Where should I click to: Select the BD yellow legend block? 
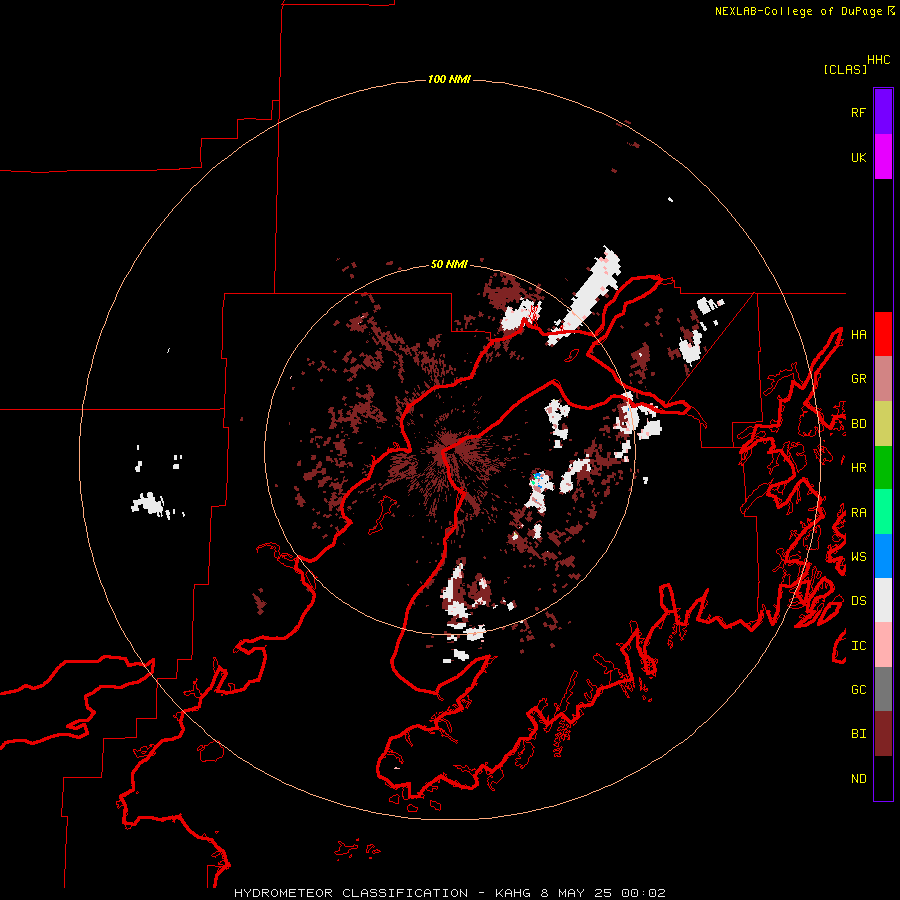tap(883, 423)
